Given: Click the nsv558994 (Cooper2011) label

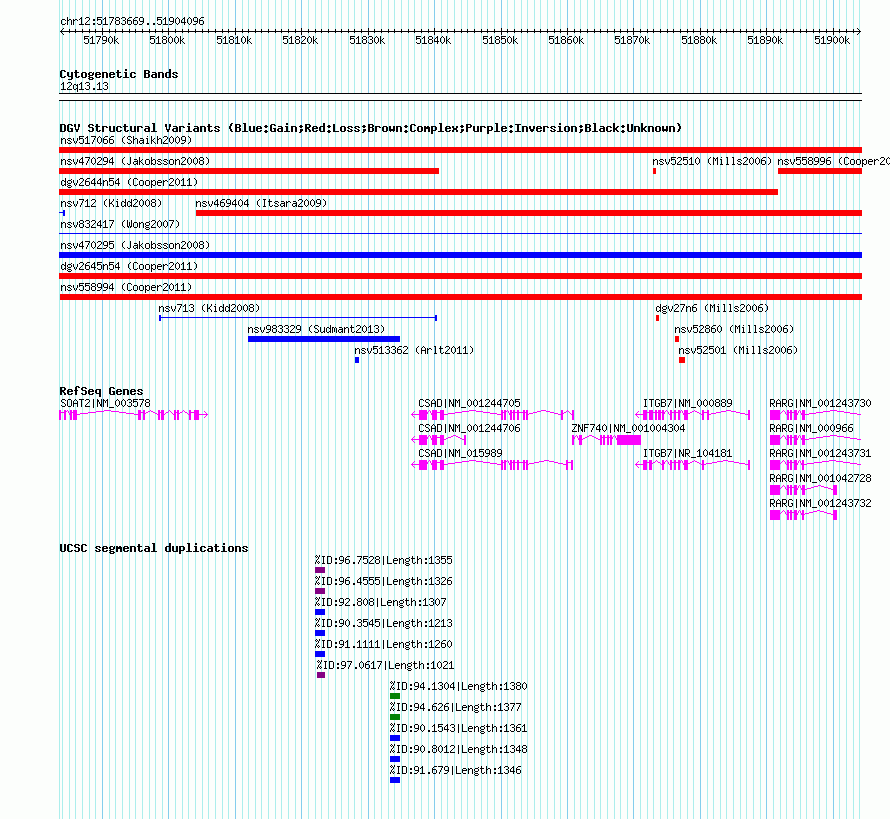Looking at the screenshot, I should tap(126, 287).
